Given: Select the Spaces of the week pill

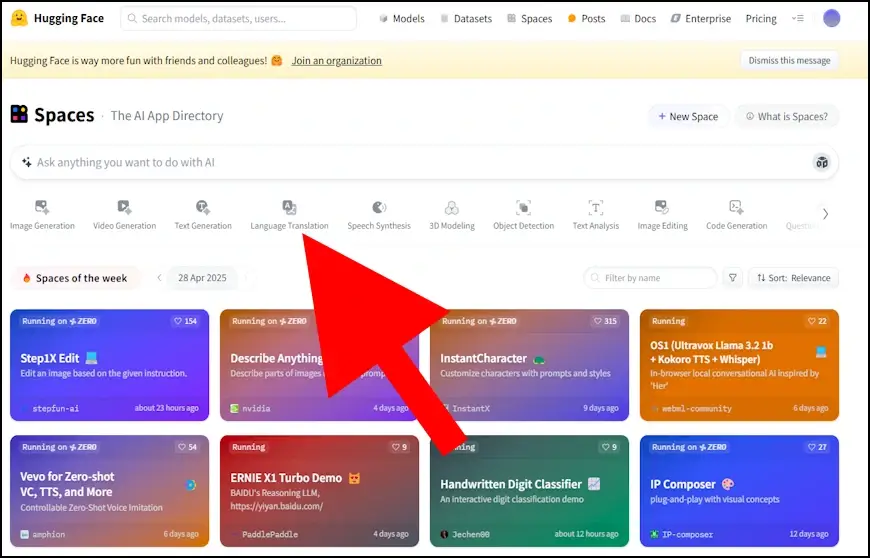Looking at the screenshot, I should click(75, 278).
